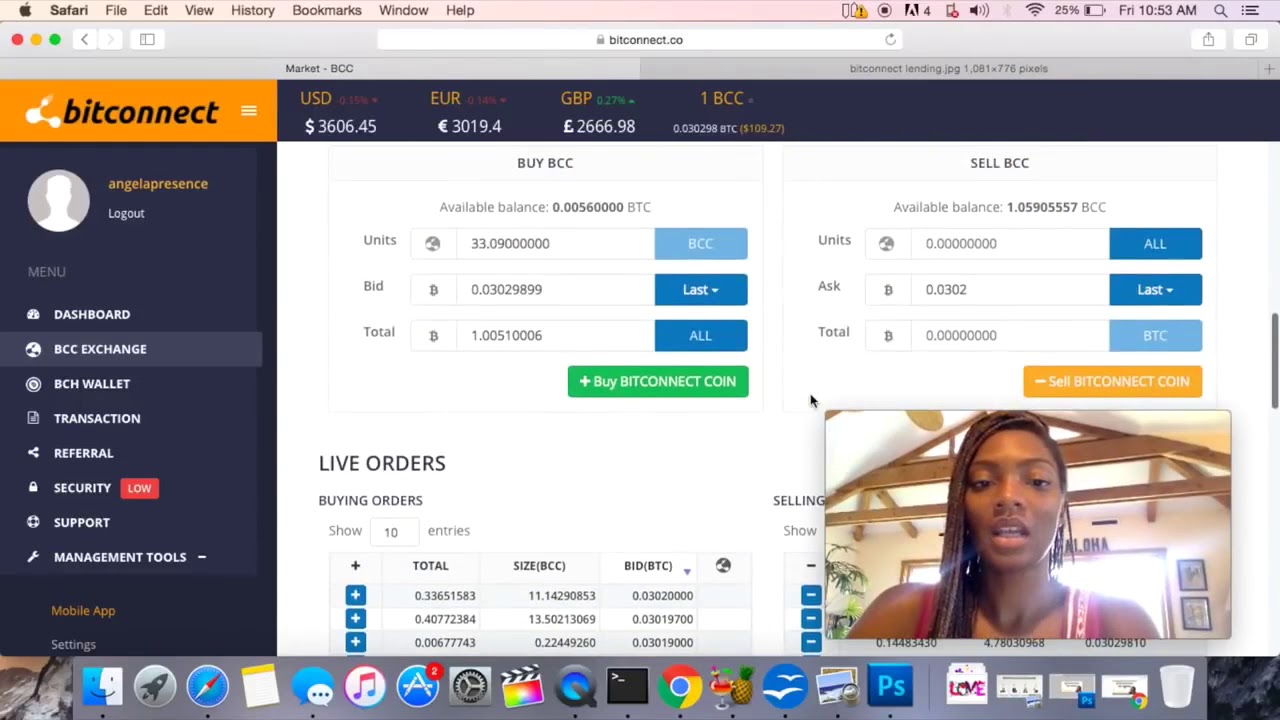Viewport: 1280px width, 720px height.
Task: Click ALL button beside sell Units
Action: [x=1155, y=243]
